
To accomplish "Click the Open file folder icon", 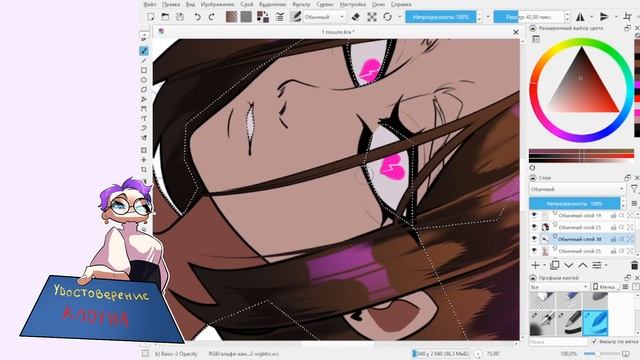I will (x=165, y=17).
